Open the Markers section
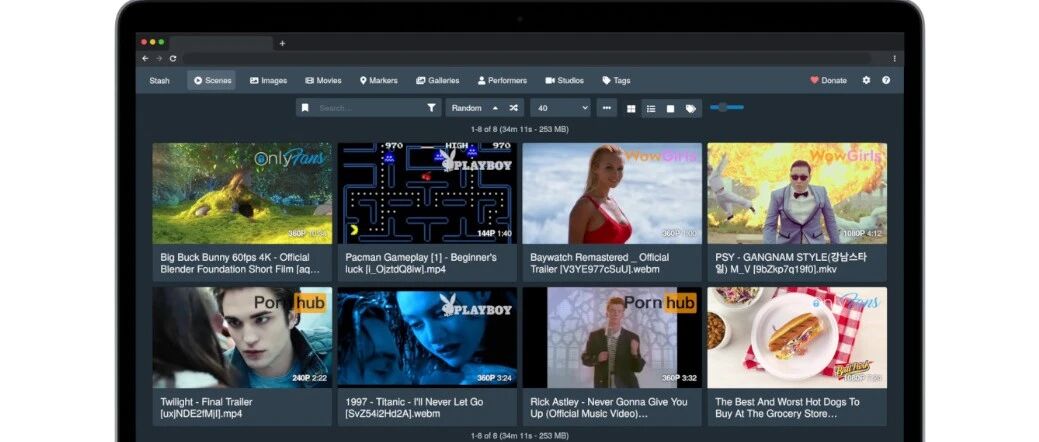The image size is (1039, 442). click(379, 80)
